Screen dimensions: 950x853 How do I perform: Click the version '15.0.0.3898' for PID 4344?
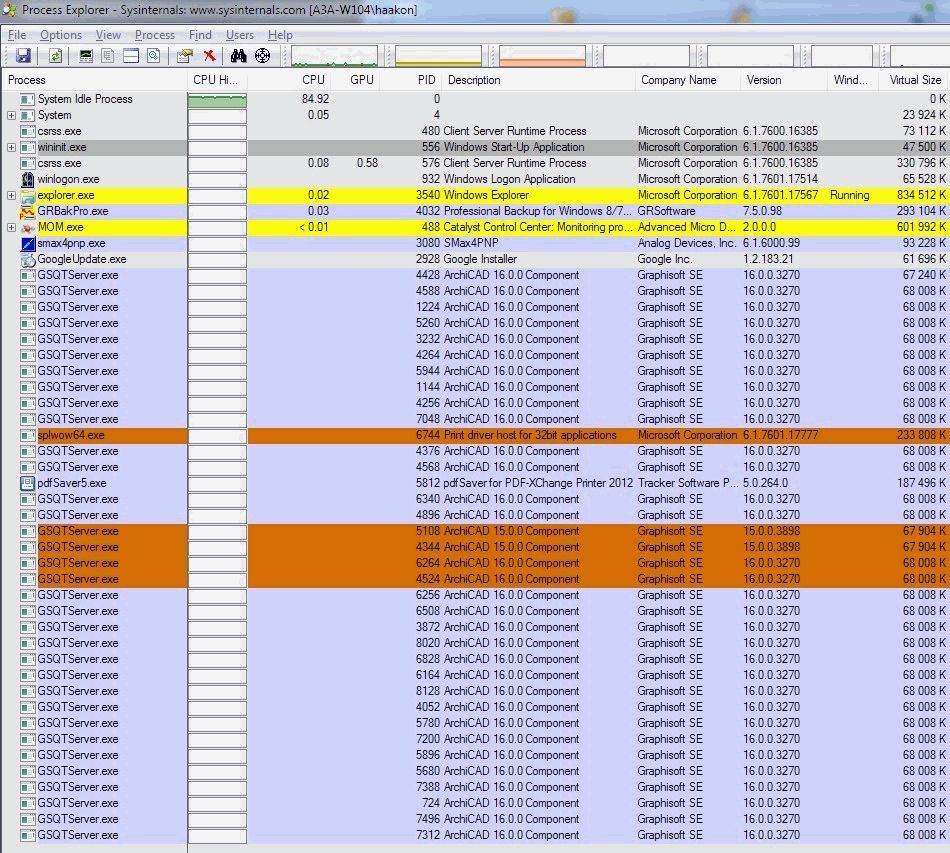click(x=771, y=547)
